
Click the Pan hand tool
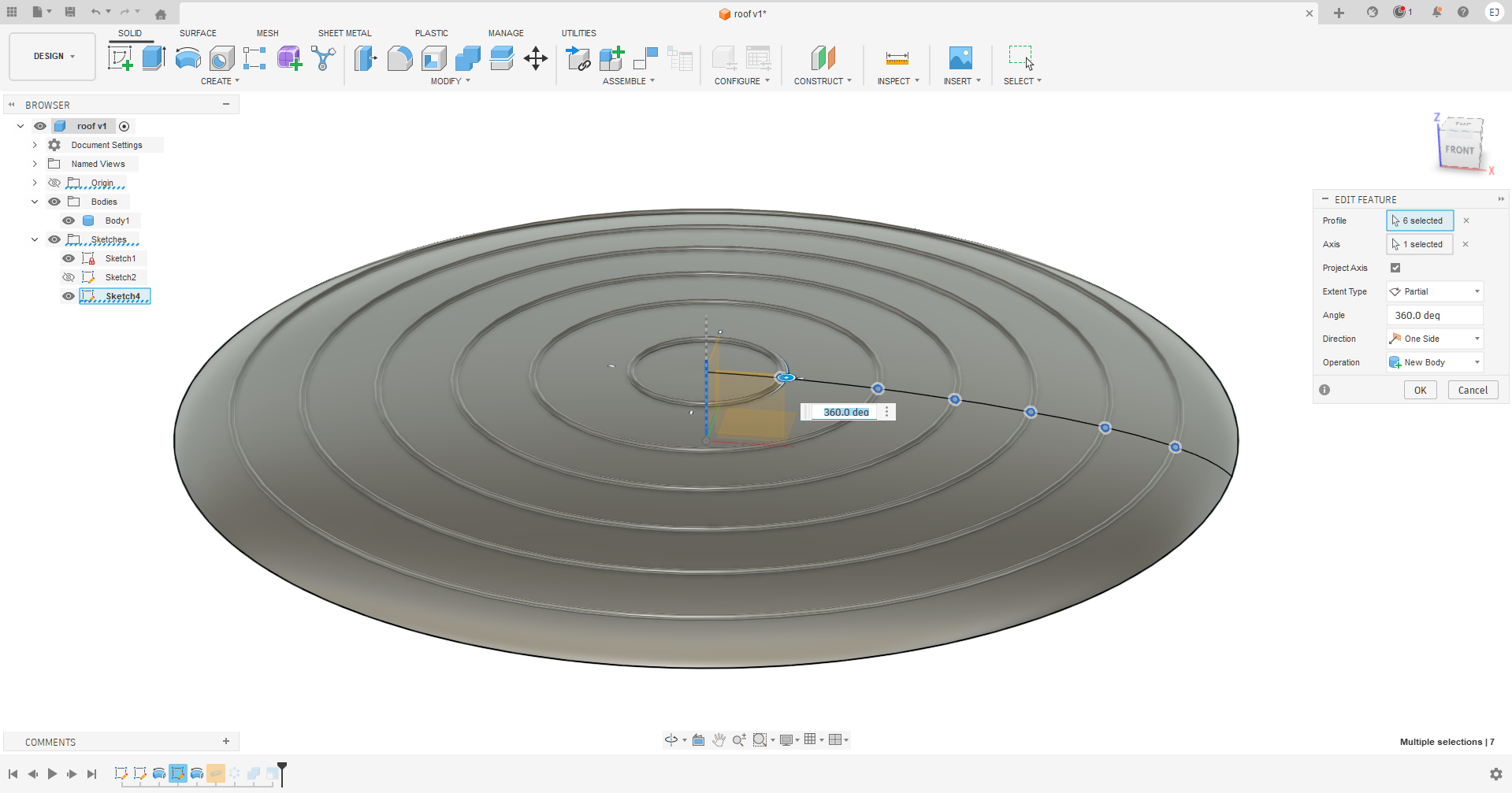tap(719, 739)
